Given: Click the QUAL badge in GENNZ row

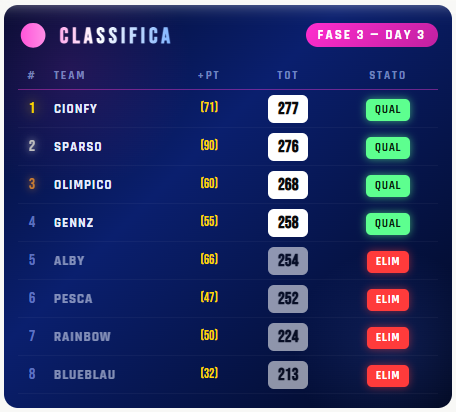Looking at the screenshot, I should point(388,224).
